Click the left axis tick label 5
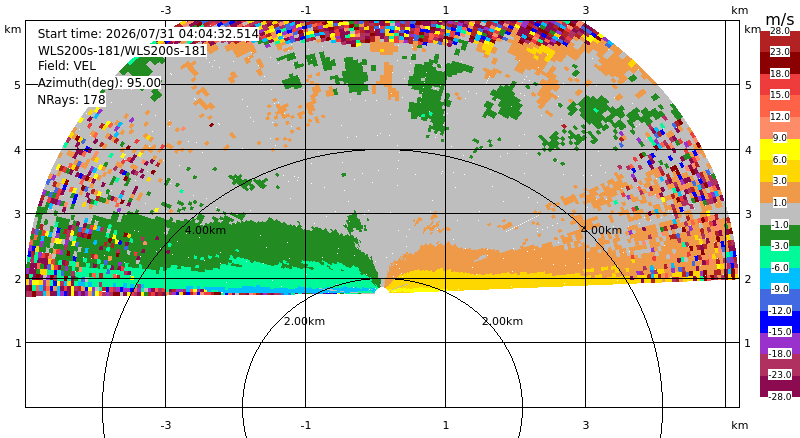The image size is (800, 438). pos(17,85)
